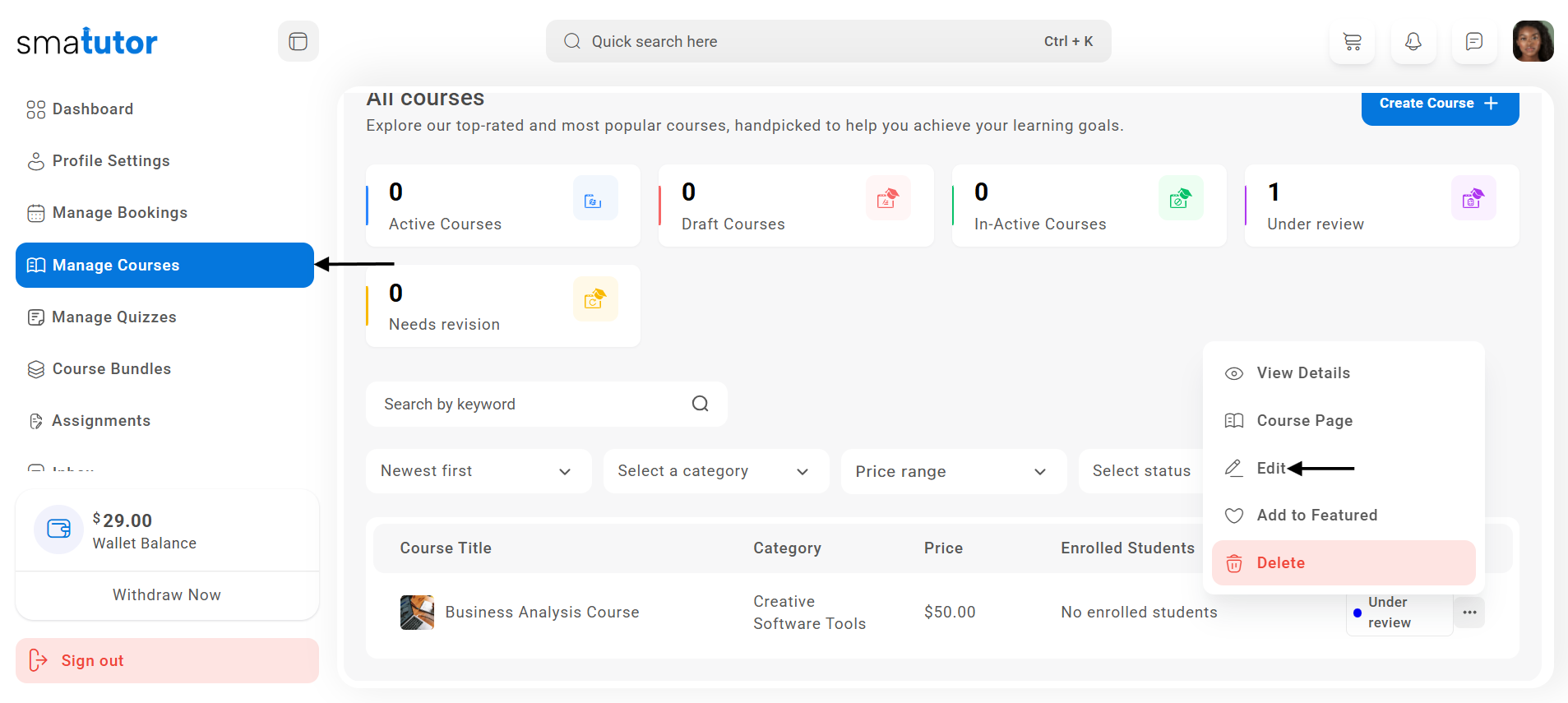
Task: Open the three-dot menu for Business Analysis Course
Action: [1469, 613]
